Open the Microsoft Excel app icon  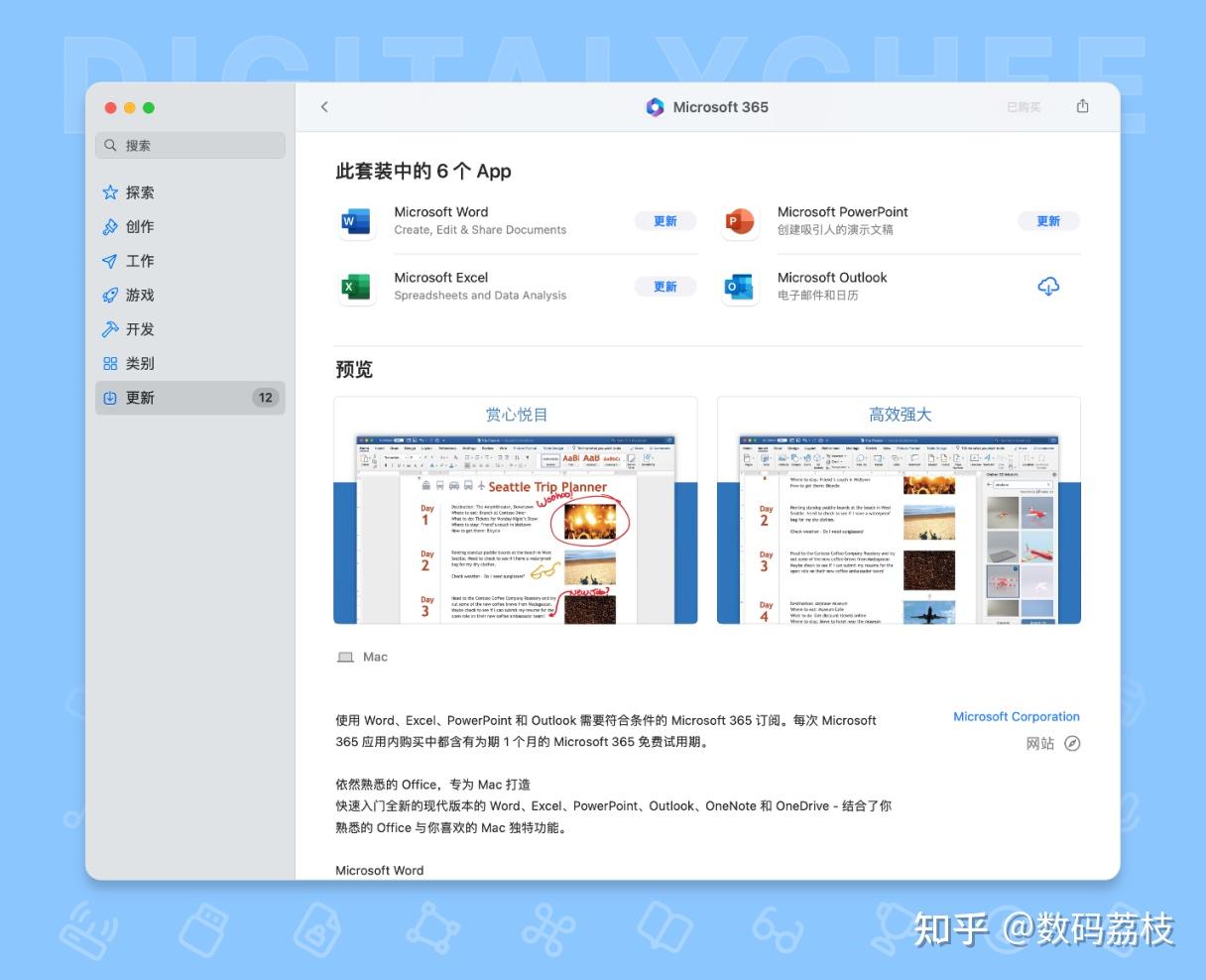(356, 287)
